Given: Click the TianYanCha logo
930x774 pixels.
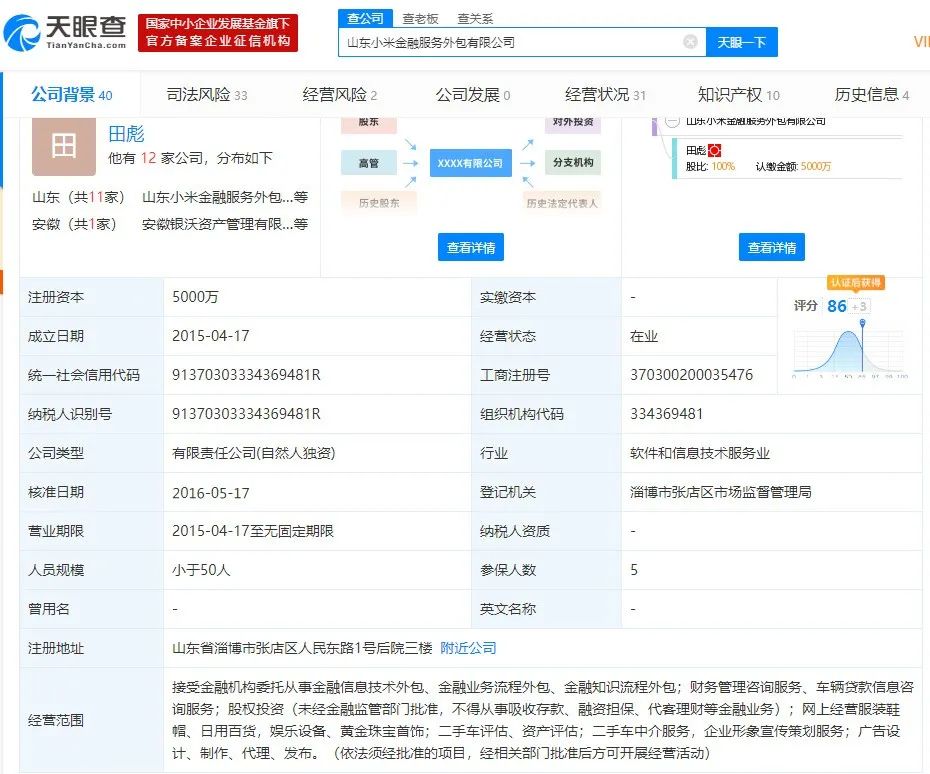Looking at the screenshot, I should point(66,32).
